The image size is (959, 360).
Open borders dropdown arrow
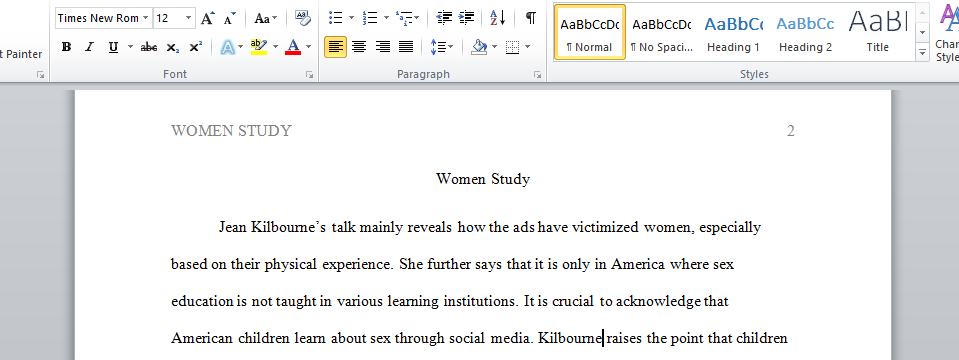pos(527,47)
